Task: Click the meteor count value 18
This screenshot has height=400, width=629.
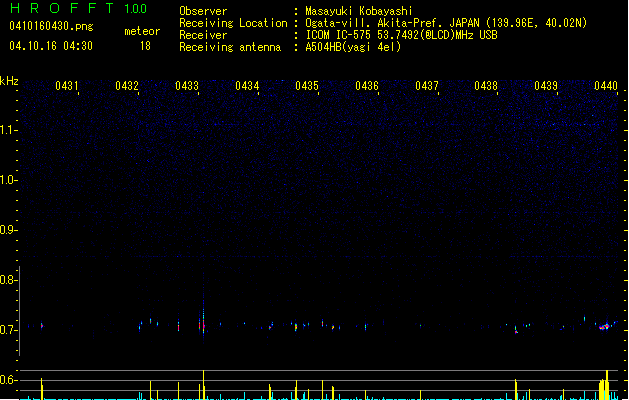Action: tap(145, 46)
